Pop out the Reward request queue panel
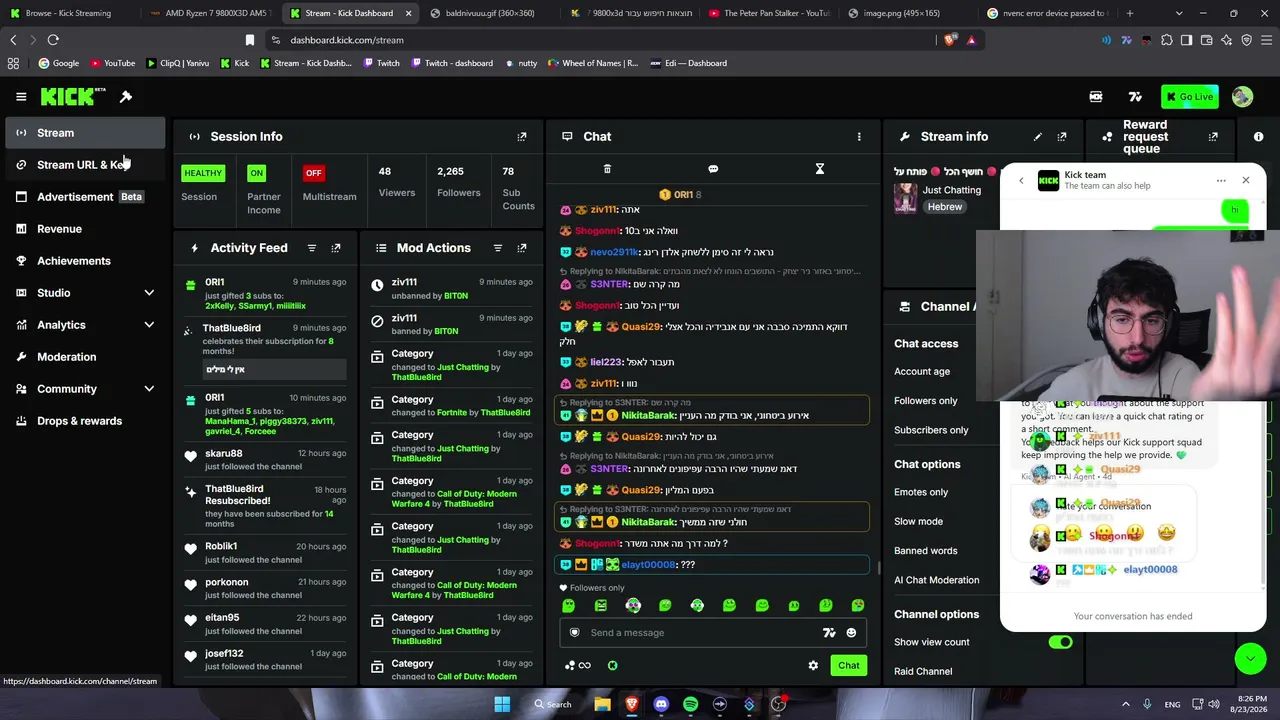The width and height of the screenshot is (1280, 720). [1213, 137]
